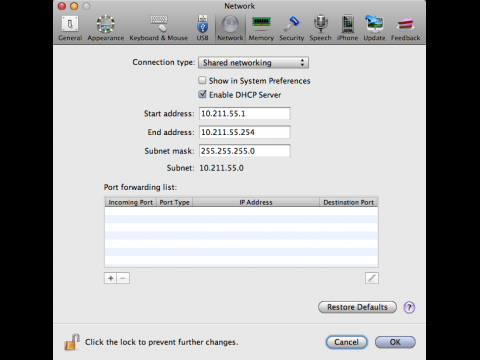480x360 pixels.
Task: Sort by the Incoming Port column header
Action: (x=130, y=202)
